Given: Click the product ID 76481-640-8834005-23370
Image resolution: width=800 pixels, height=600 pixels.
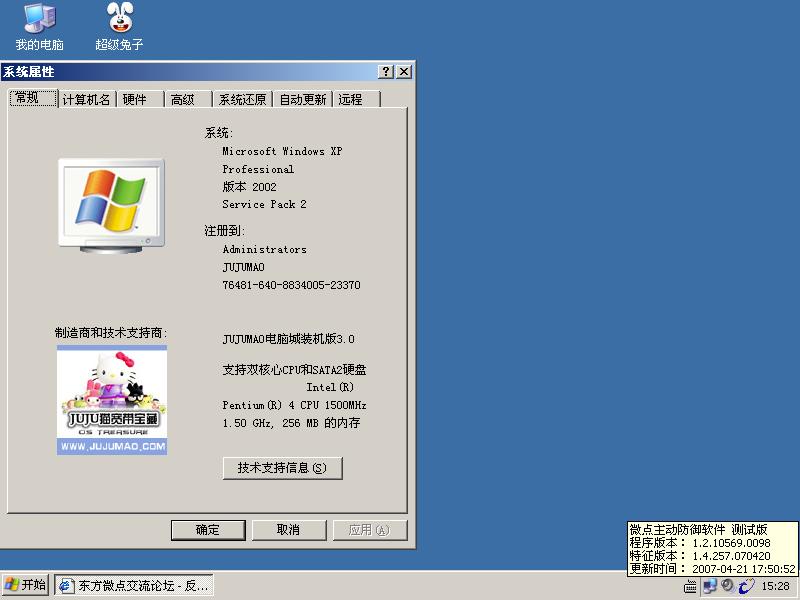Looking at the screenshot, I should coord(291,285).
